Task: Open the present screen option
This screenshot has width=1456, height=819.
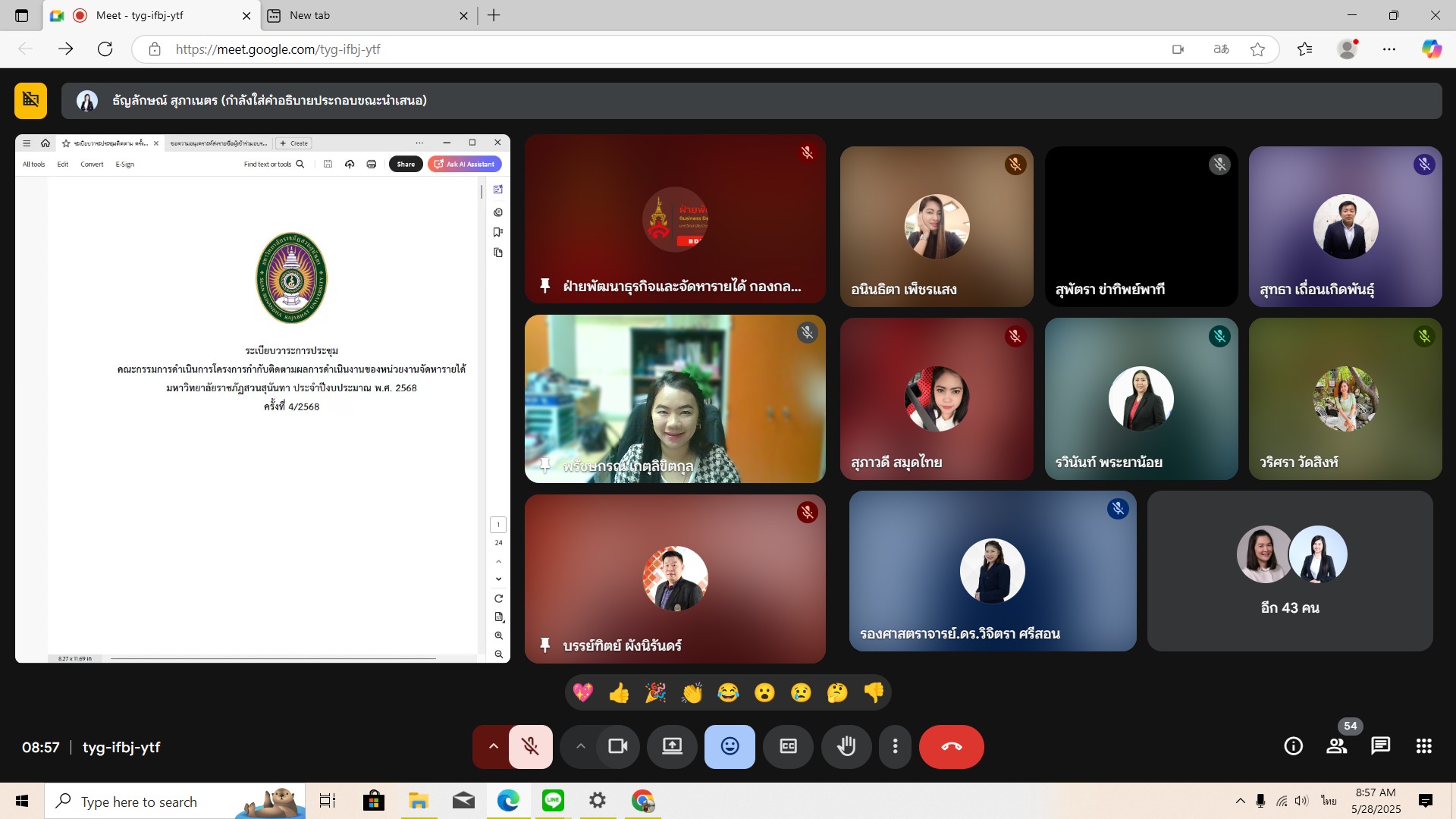Action: click(672, 747)
